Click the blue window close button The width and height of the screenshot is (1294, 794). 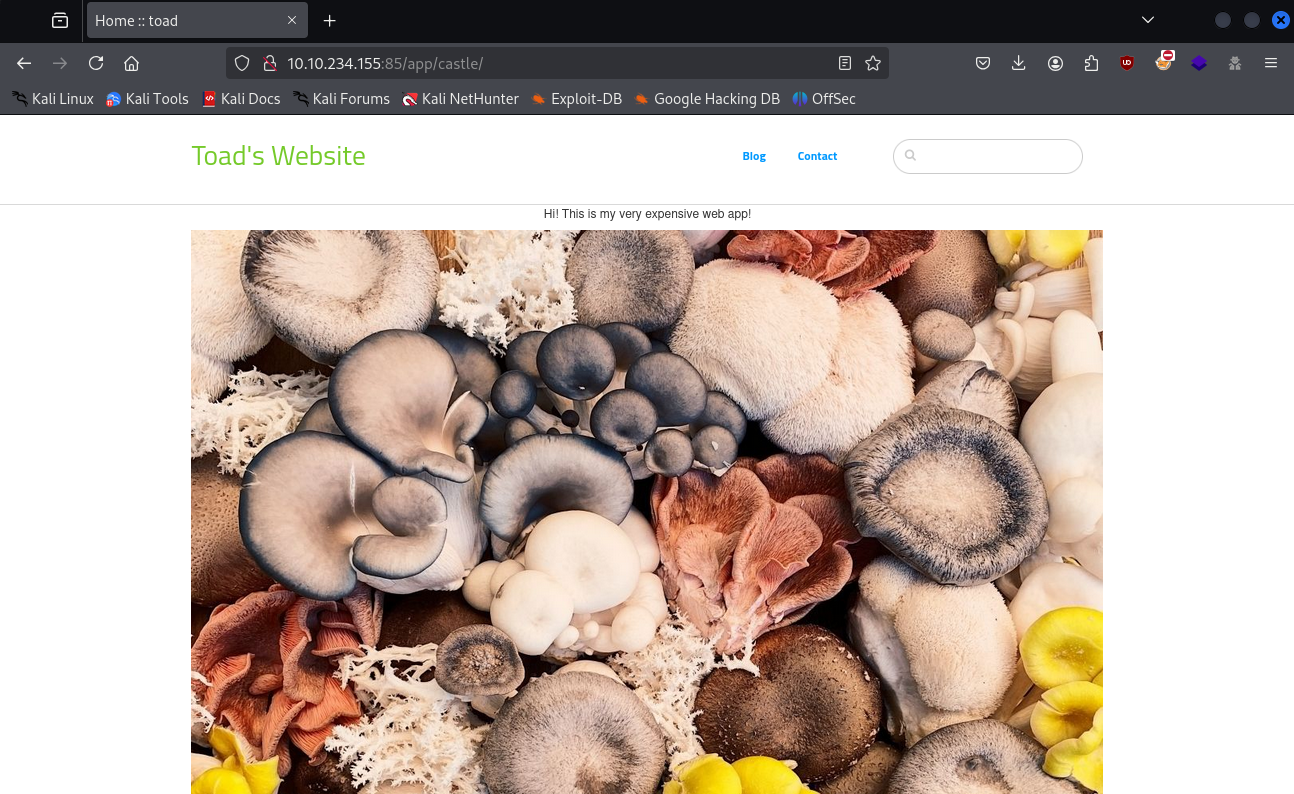click(x=1280, y=20)
